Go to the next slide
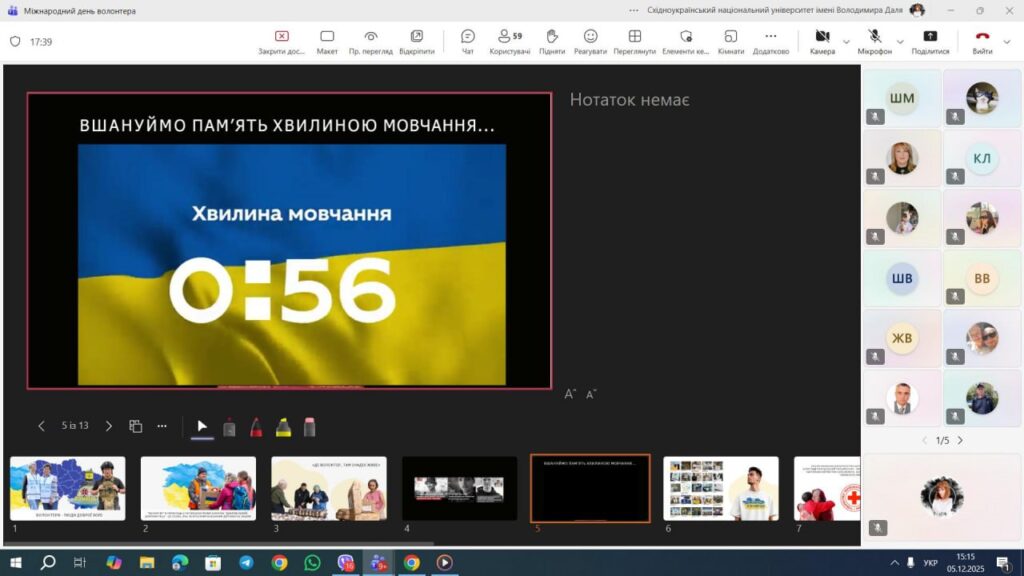The width and height of the screenshot is (1024, 576). point(109,426)
